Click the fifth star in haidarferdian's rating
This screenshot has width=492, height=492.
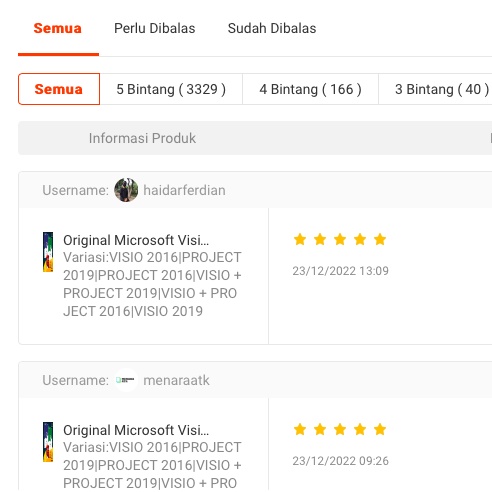[x=380, y=239]
